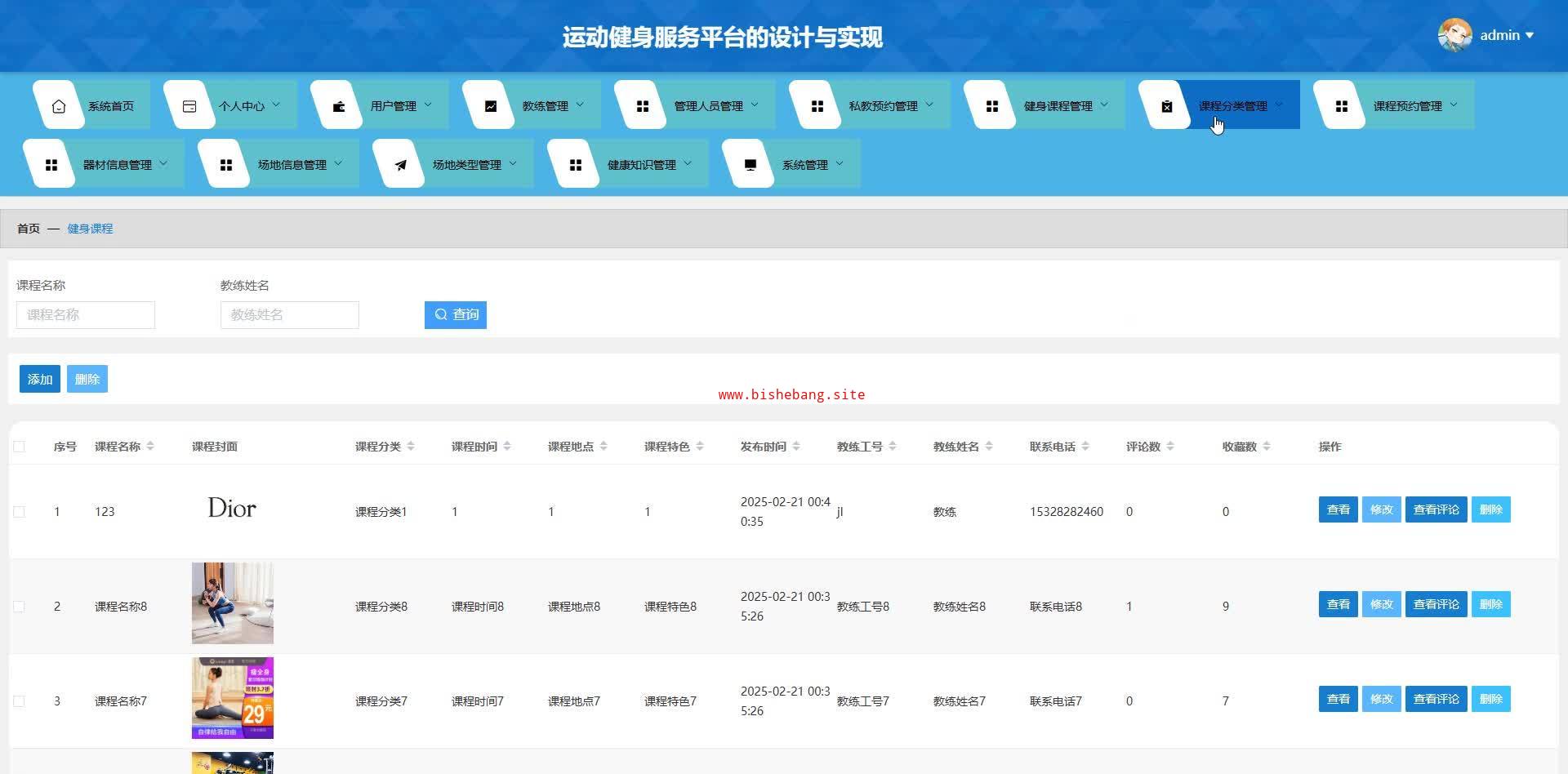Expand the 健身课程管理 menu chevron
The height and width of the screenshot is (774, 1568).
(x=1104, y=105)
